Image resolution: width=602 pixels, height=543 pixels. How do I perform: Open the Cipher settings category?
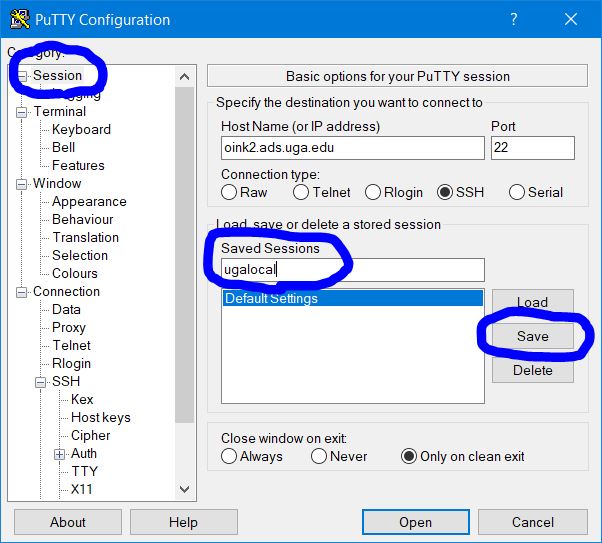(91, 435)
